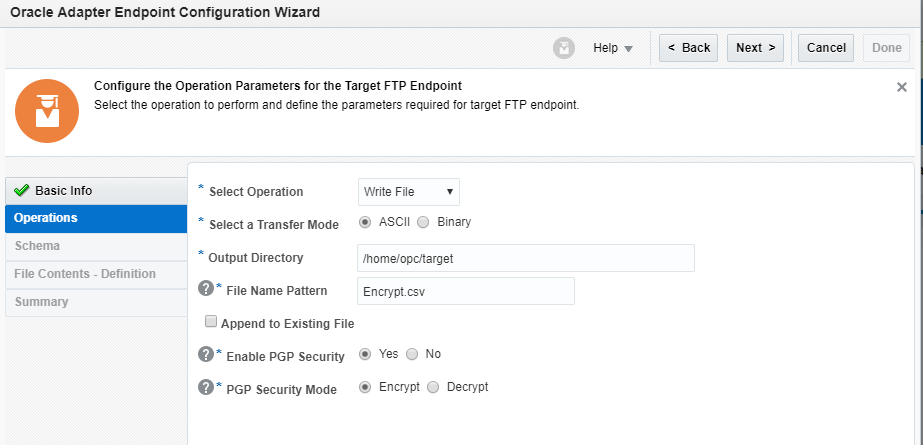Click green checkmark icon beside Basic Info
923x445 pixels.
22,191
